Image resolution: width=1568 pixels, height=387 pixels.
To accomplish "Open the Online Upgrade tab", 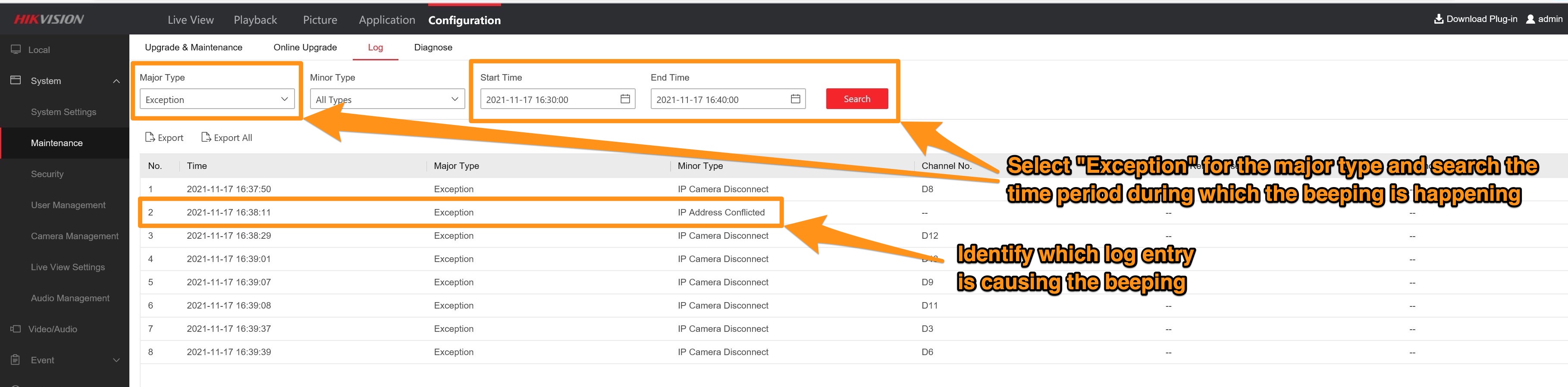I will (x=305, y=47).
